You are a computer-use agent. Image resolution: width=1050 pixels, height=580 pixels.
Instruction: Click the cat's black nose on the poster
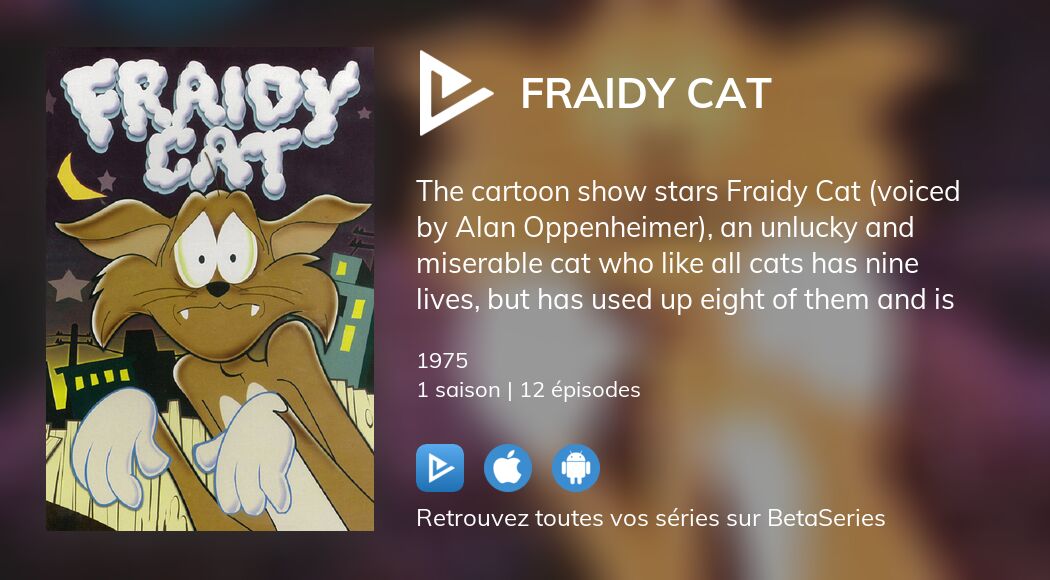(216, 288)
